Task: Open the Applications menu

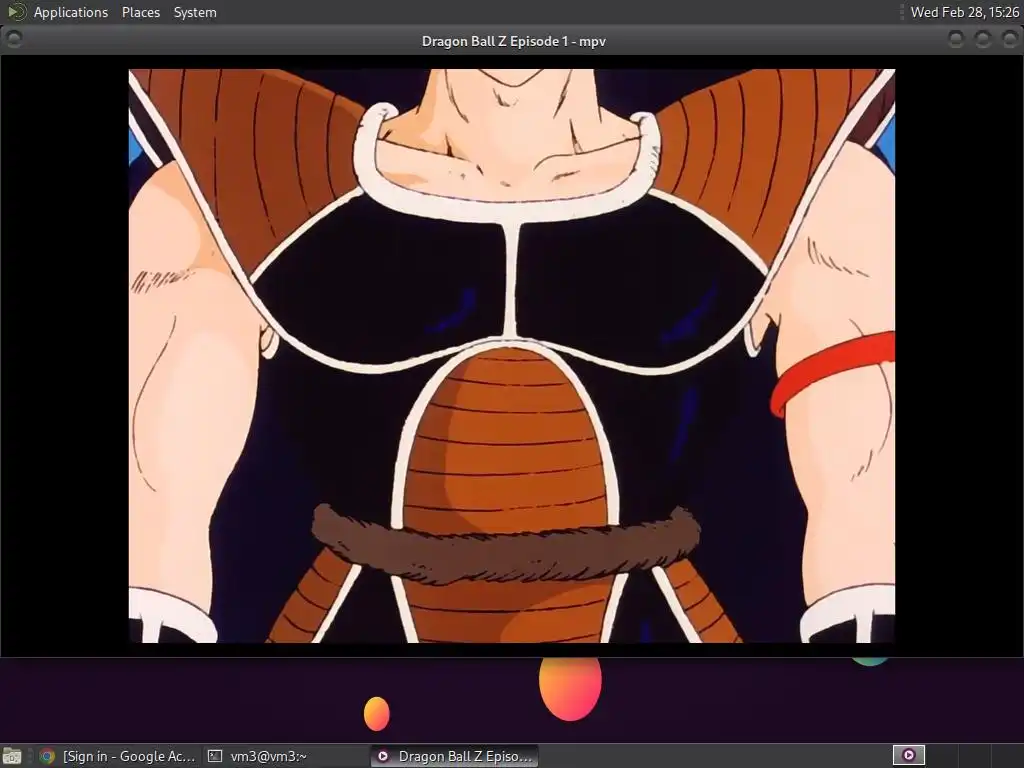Action: (x=71, y=12)
